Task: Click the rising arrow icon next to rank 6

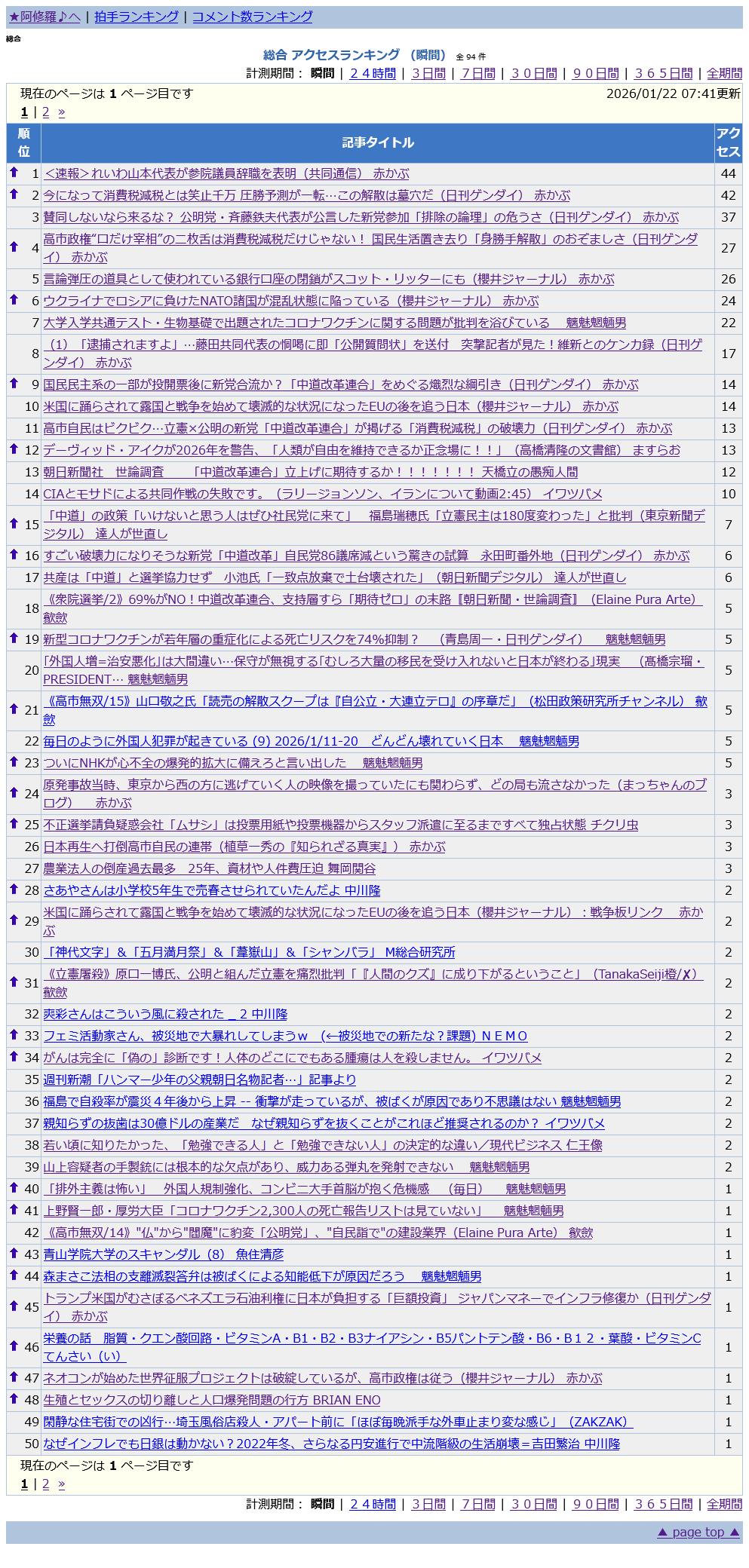Action: click(14, 300)
